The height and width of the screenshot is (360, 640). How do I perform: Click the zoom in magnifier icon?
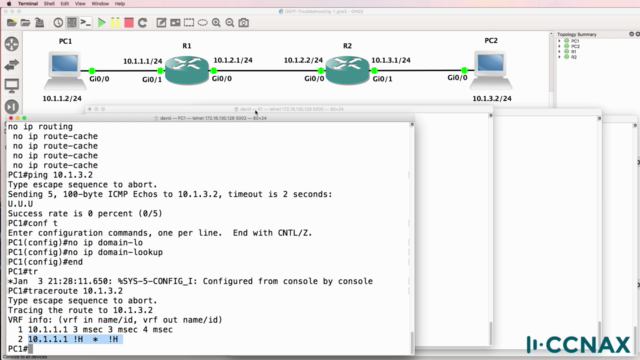pyautogui.click(x=216, y=22)
